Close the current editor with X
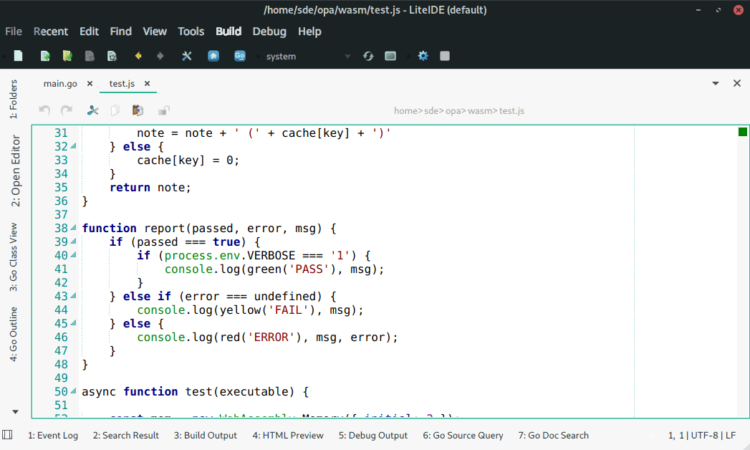This screenshot has height=450, width=750. click(737, 83)
